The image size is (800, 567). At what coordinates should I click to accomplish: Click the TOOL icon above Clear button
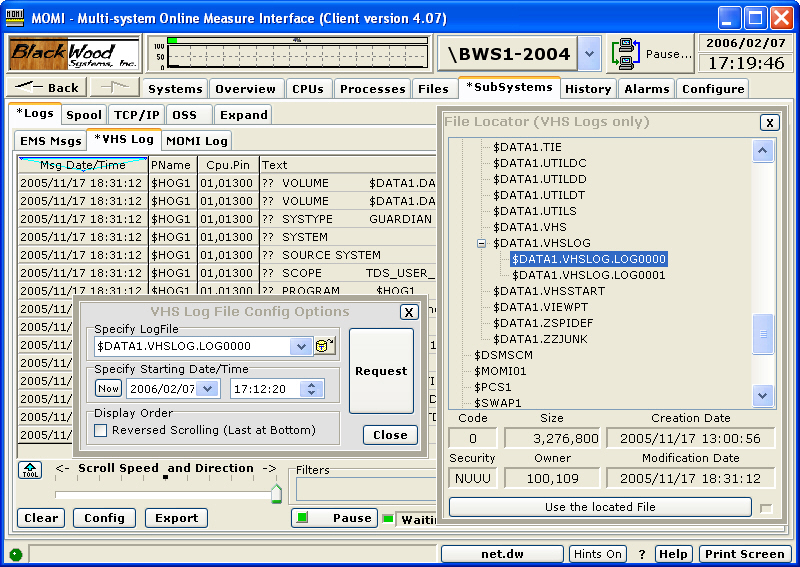[x=30, y=470]
